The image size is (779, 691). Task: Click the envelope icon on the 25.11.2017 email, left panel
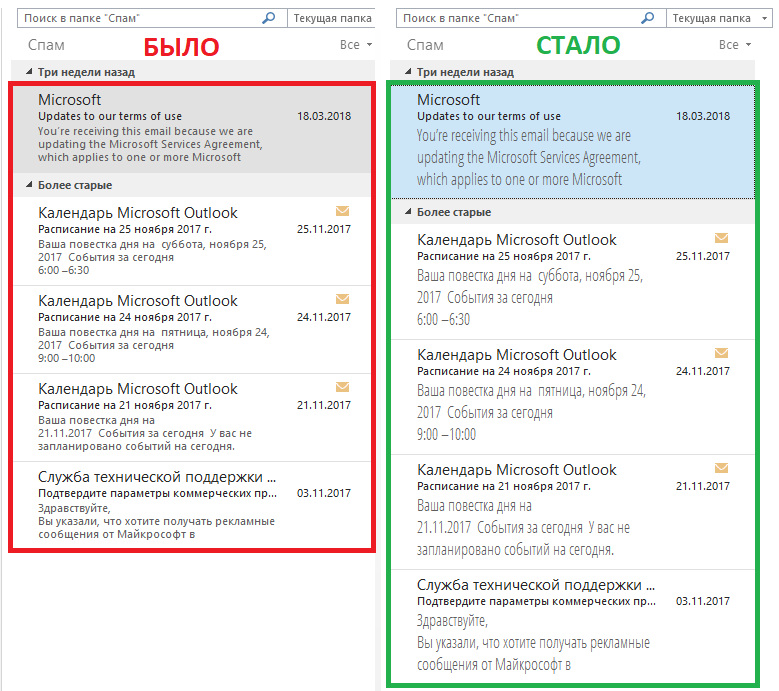click(x=342, y=211)
